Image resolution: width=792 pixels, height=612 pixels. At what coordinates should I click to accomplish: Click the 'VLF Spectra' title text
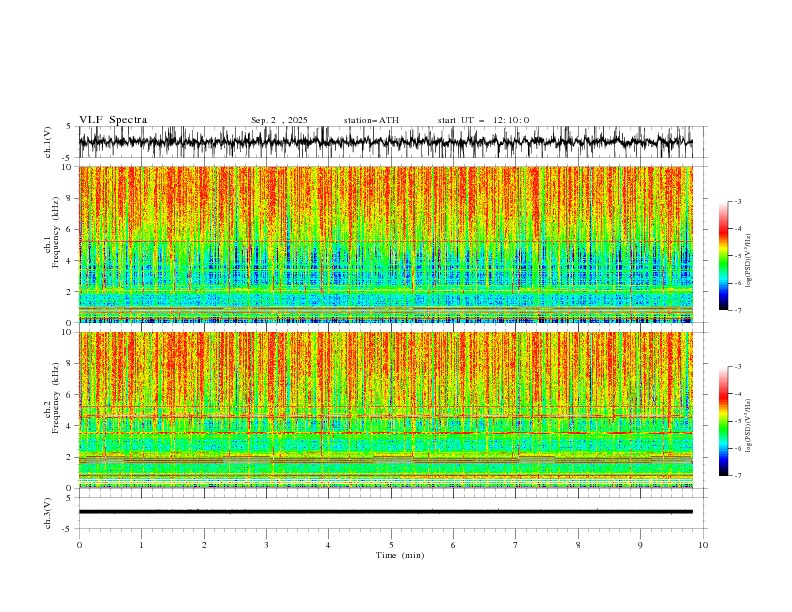[113, 120]
